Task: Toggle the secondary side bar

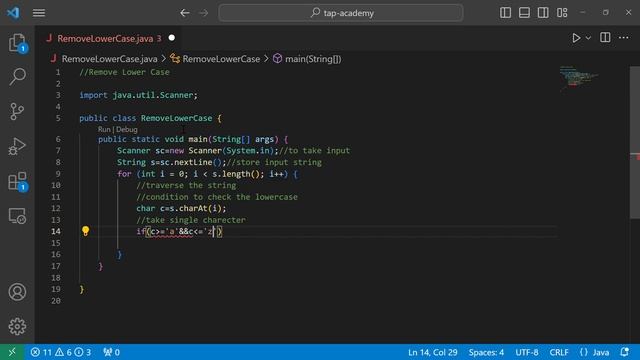Action: point(543,13)
